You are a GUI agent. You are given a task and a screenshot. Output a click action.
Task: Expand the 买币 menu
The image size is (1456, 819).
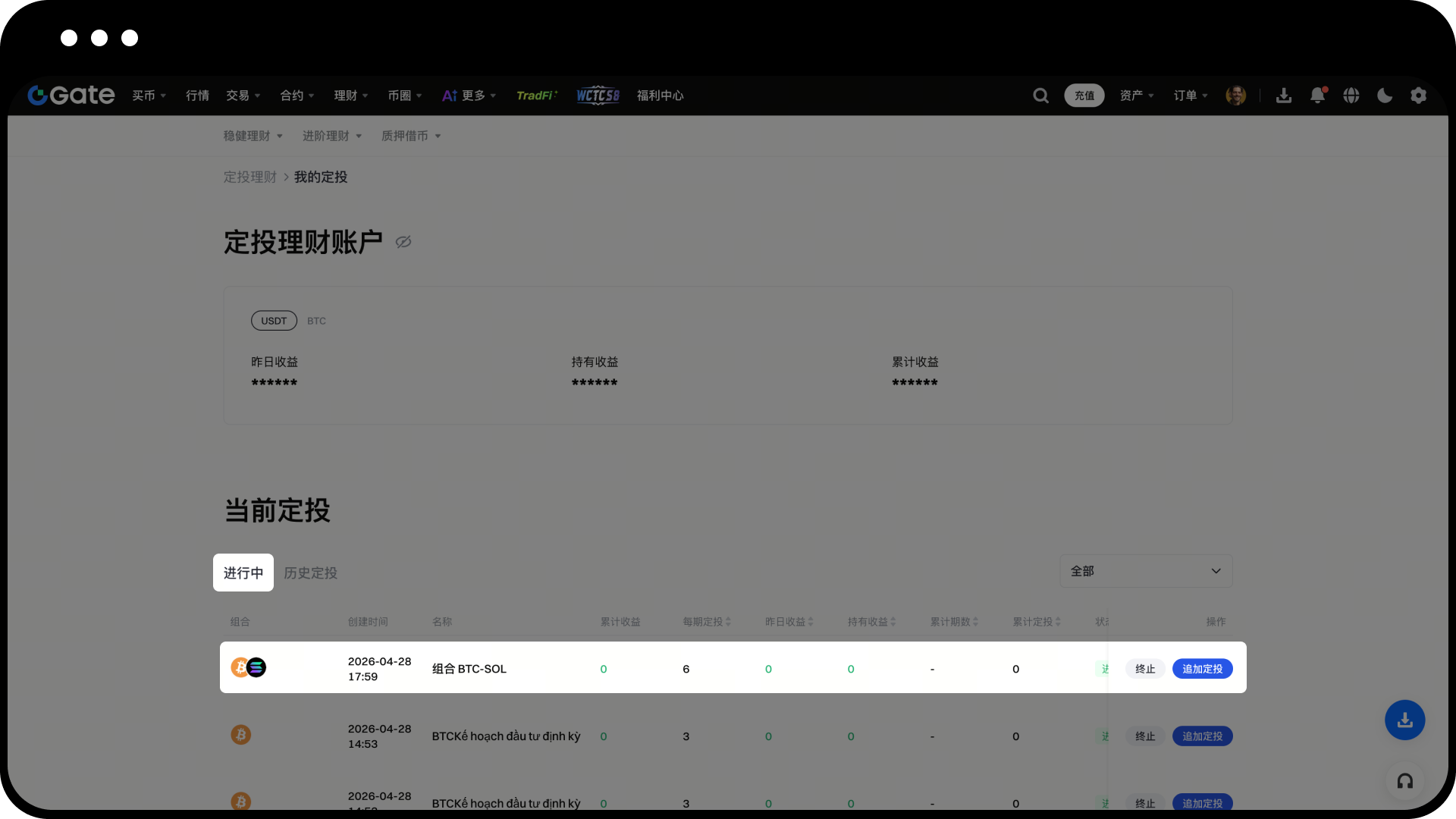coord(149,96)
